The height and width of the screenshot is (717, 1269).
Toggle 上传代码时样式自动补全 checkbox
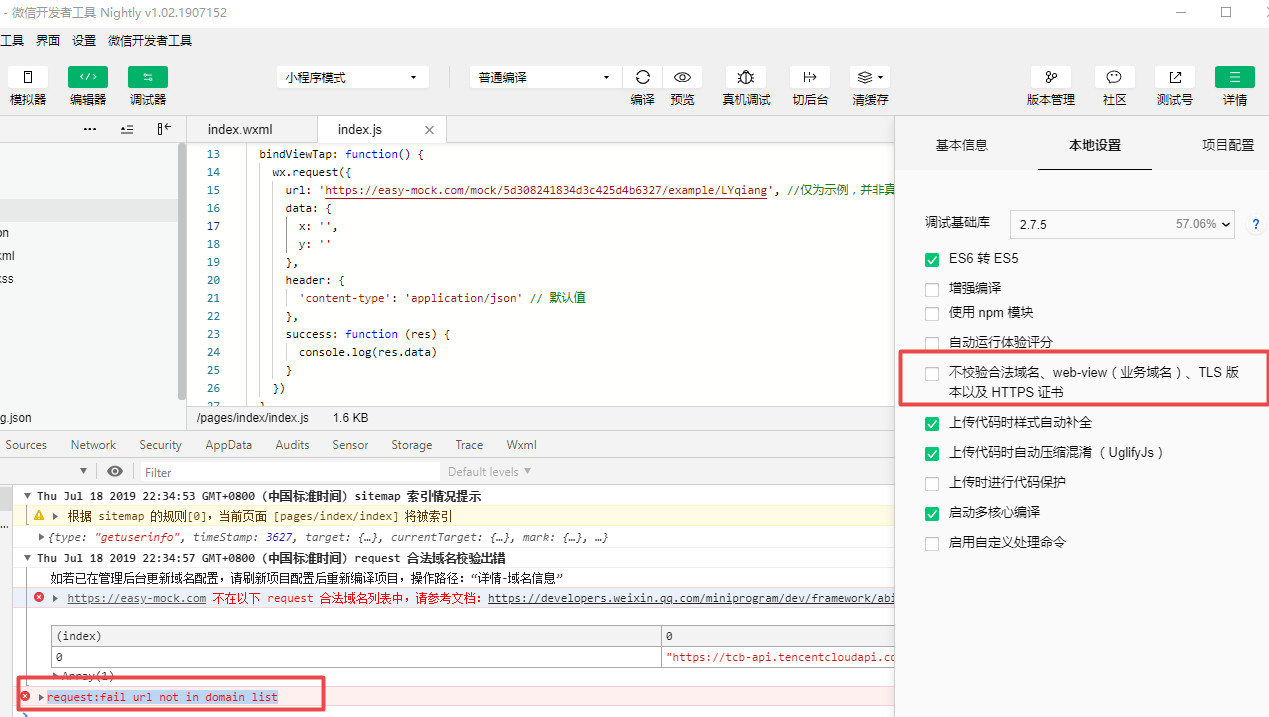click(x=932, y=423)
